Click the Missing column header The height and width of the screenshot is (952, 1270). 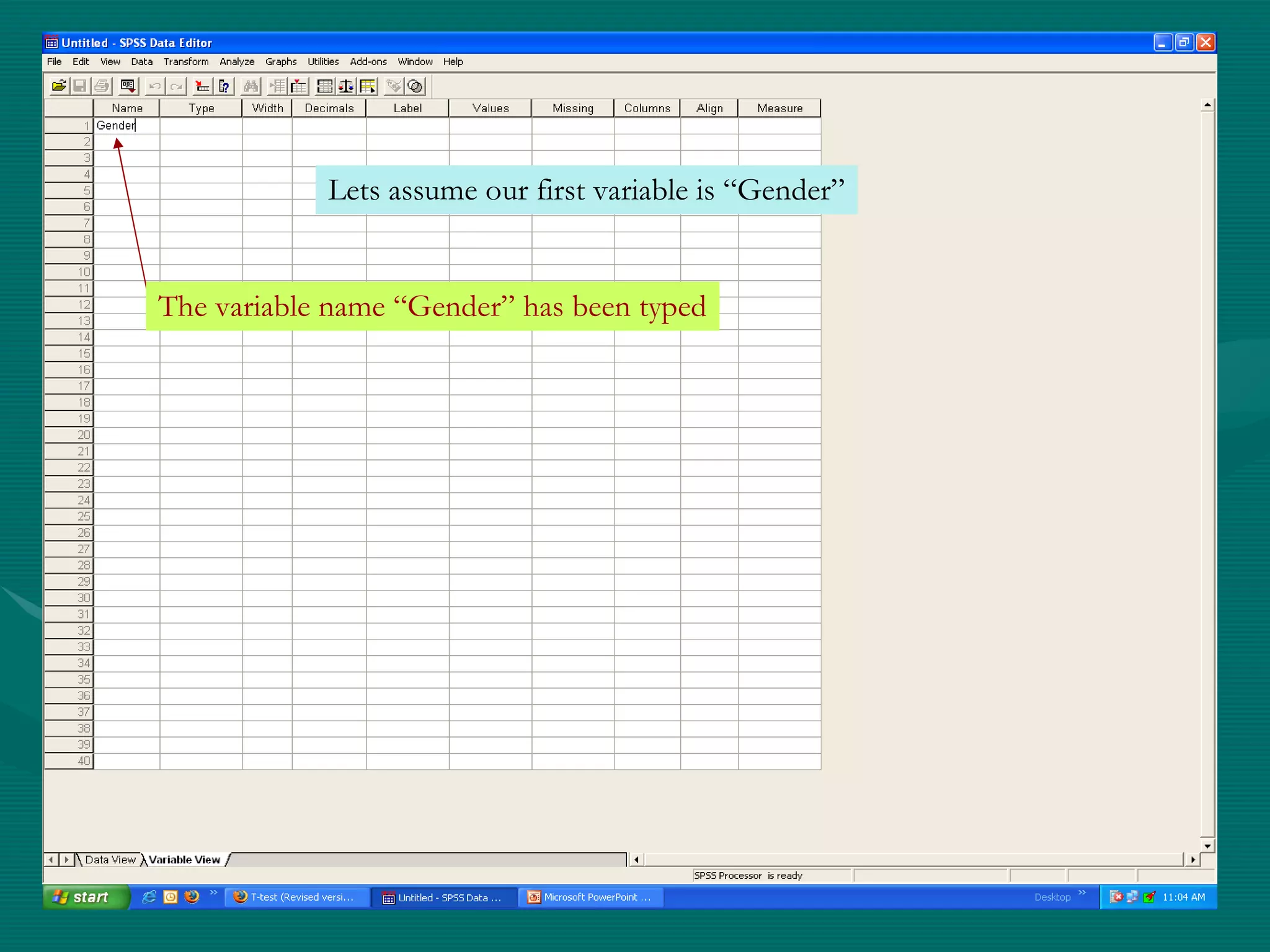click(x=573, y=108)
